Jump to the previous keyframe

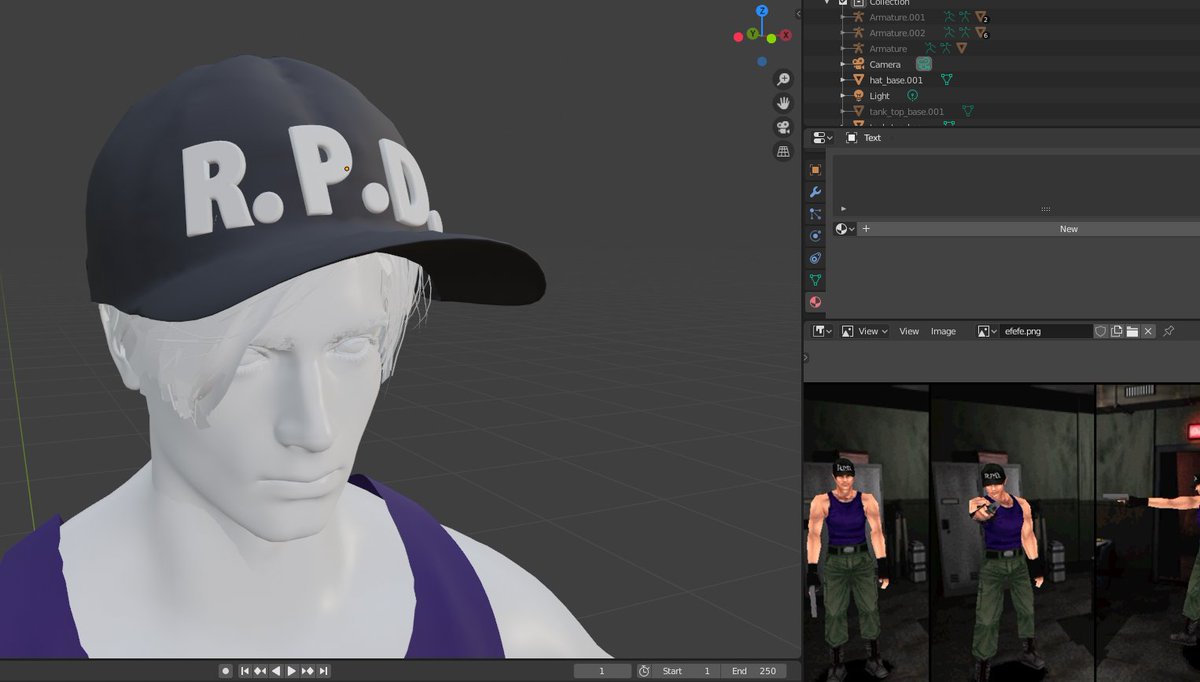[x=260, y=671]
